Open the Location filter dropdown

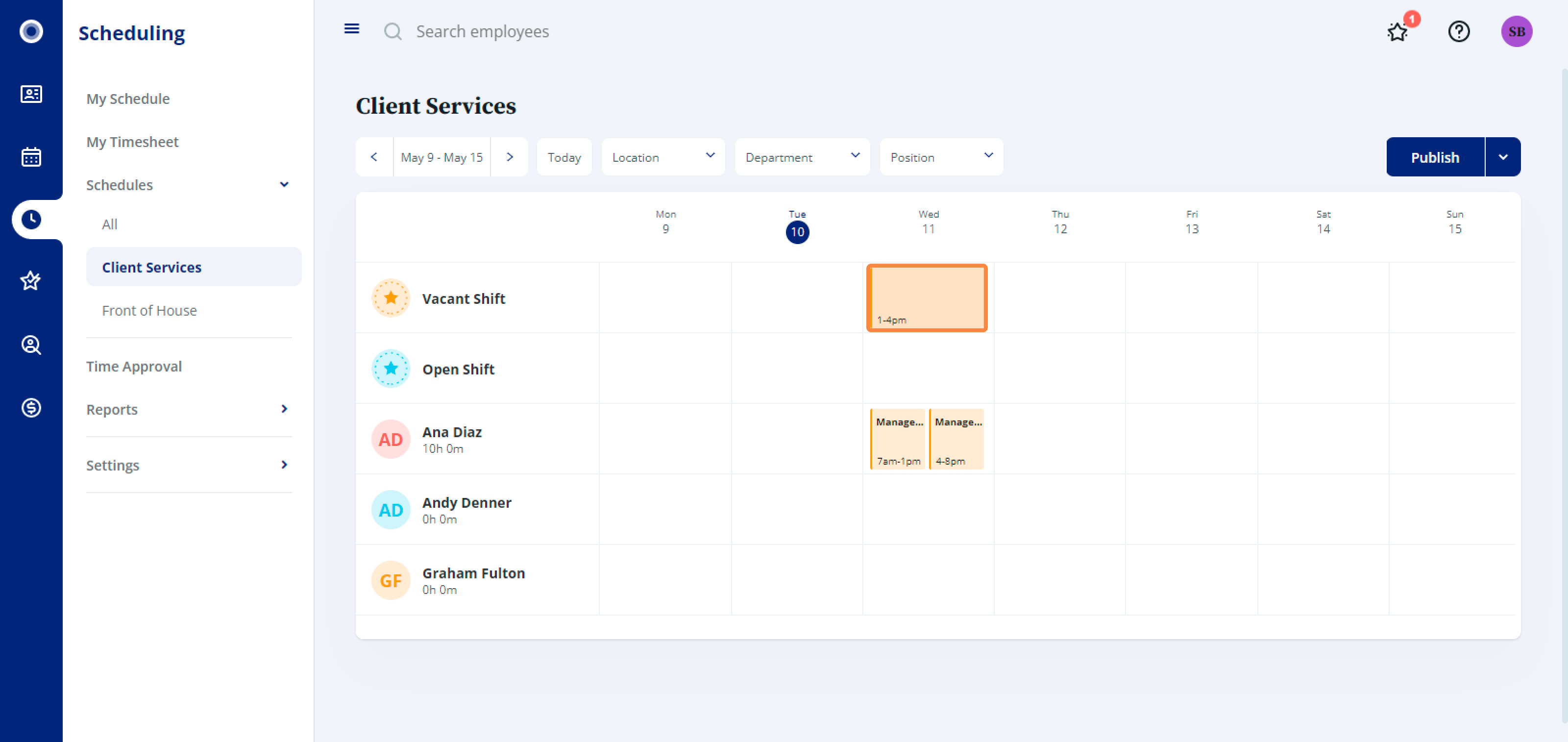point(663,157)
